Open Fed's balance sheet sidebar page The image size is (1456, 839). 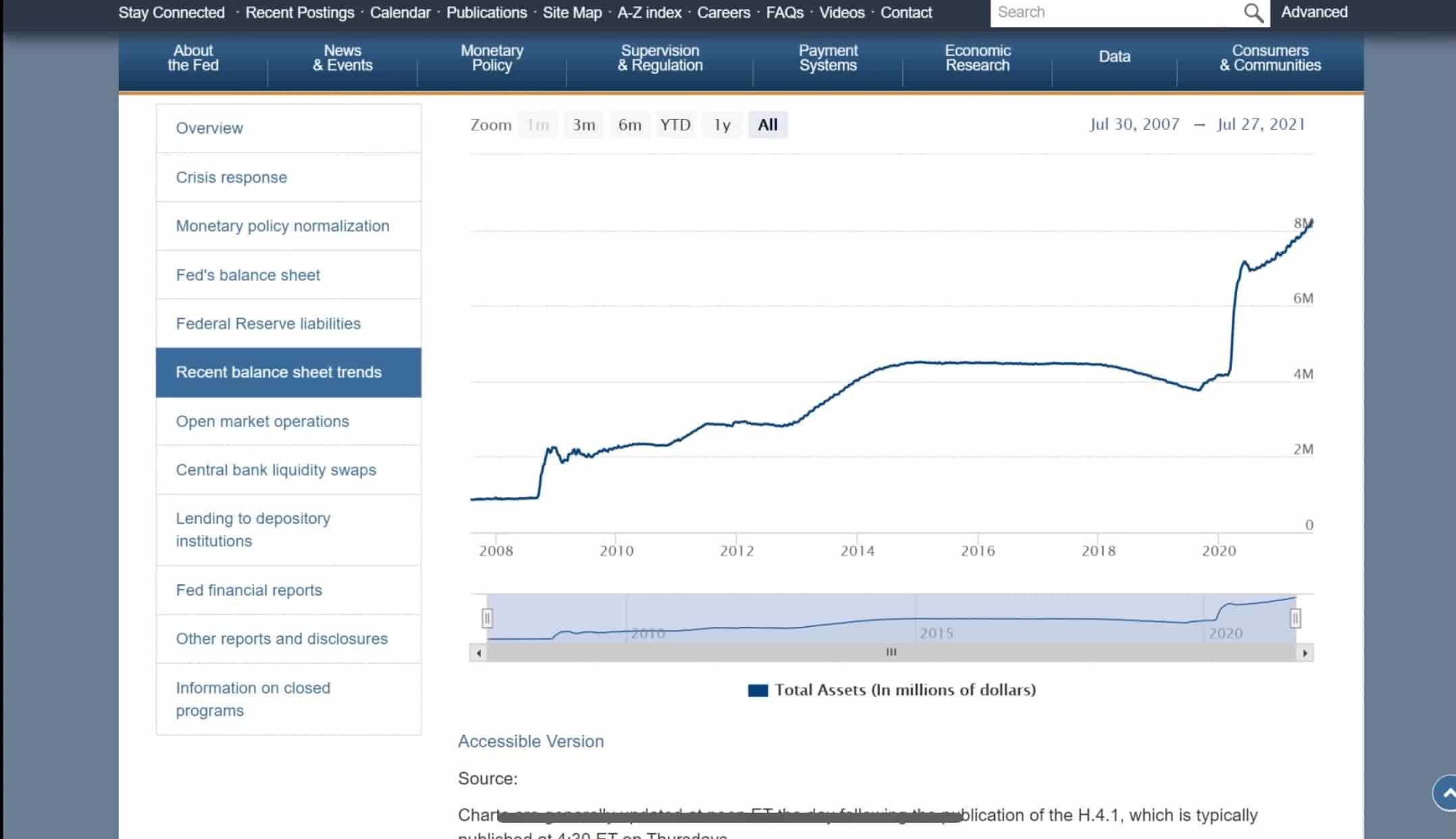click(248, 275)
